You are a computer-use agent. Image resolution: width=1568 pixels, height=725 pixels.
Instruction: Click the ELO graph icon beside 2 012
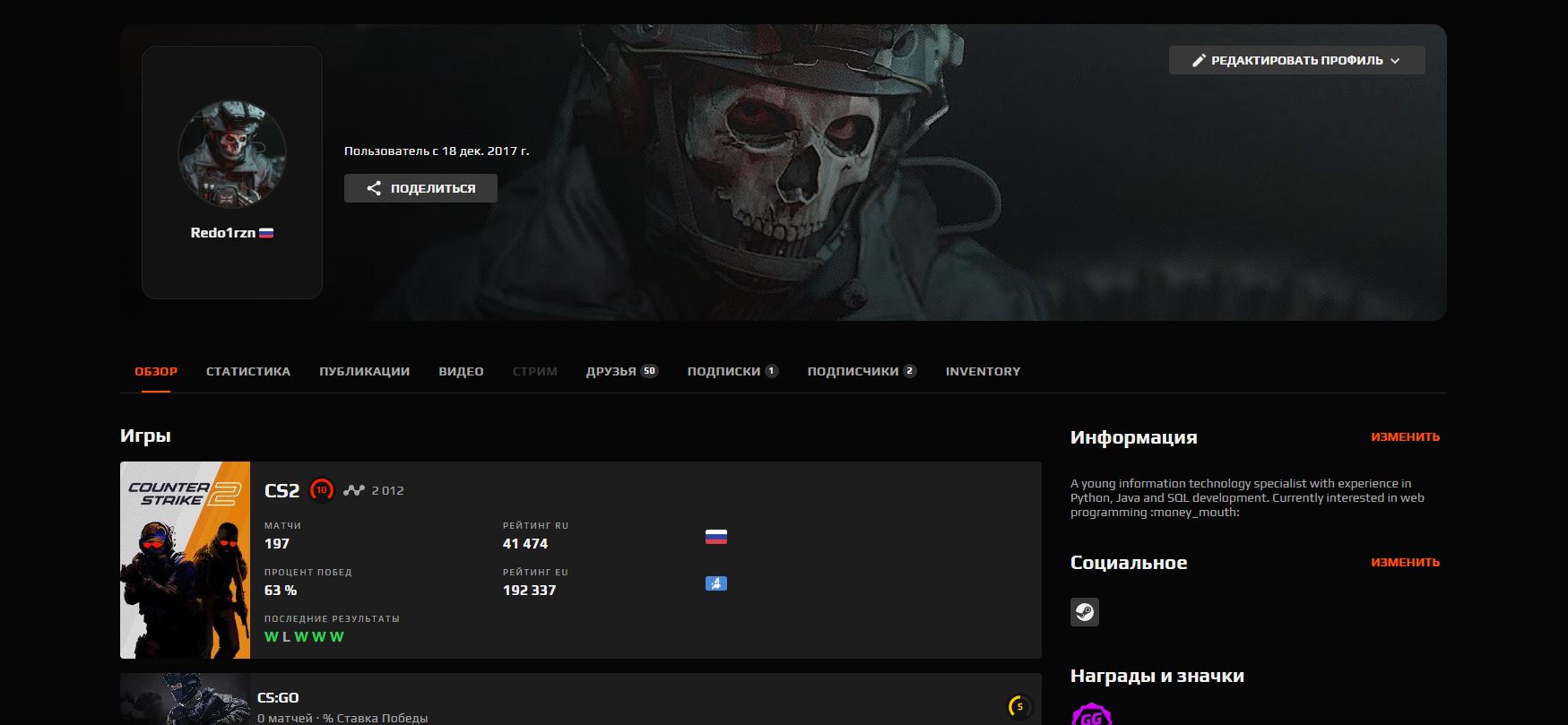point(354,490)
